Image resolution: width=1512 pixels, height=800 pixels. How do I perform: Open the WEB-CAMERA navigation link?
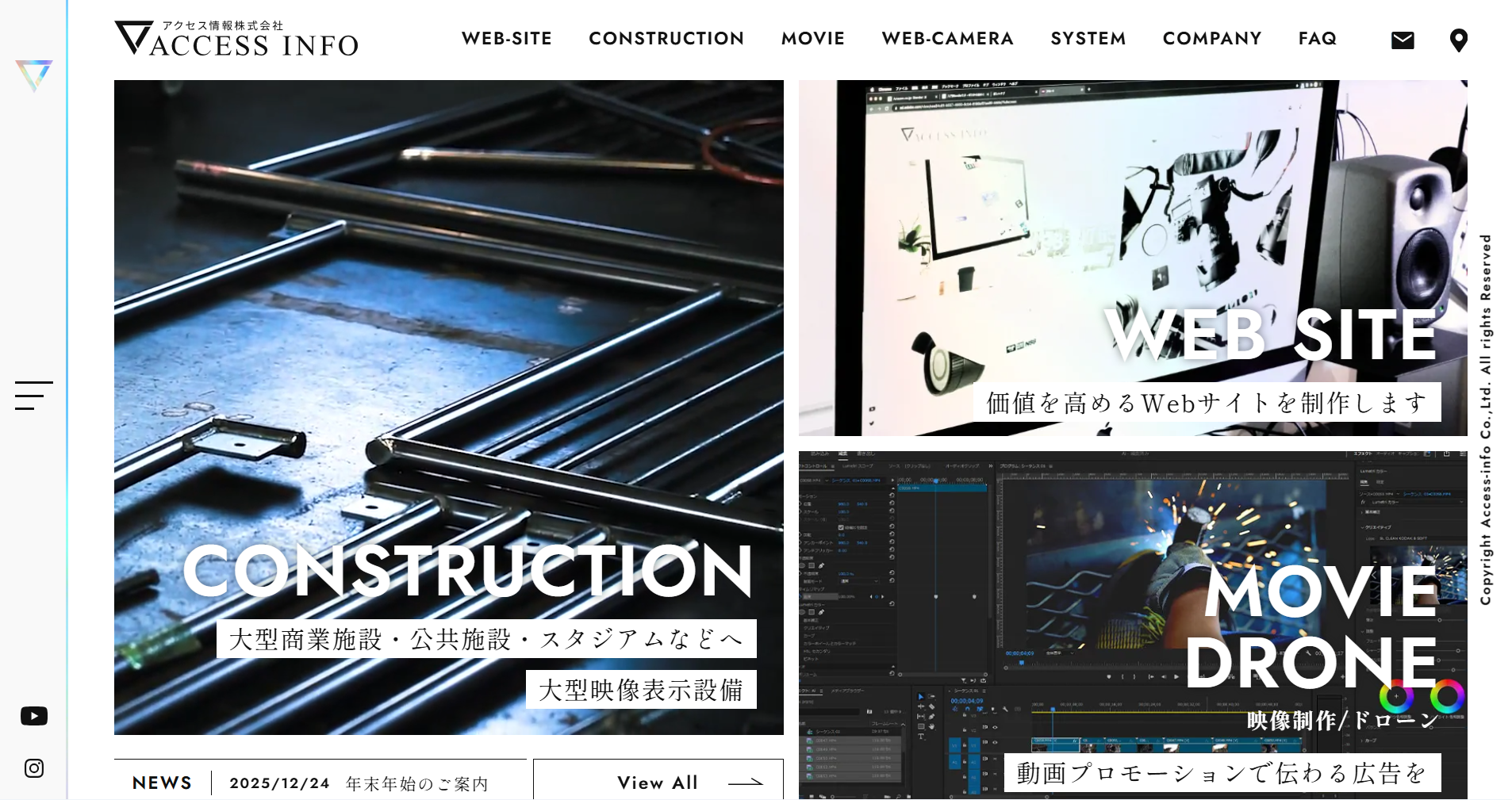(947, 39)
